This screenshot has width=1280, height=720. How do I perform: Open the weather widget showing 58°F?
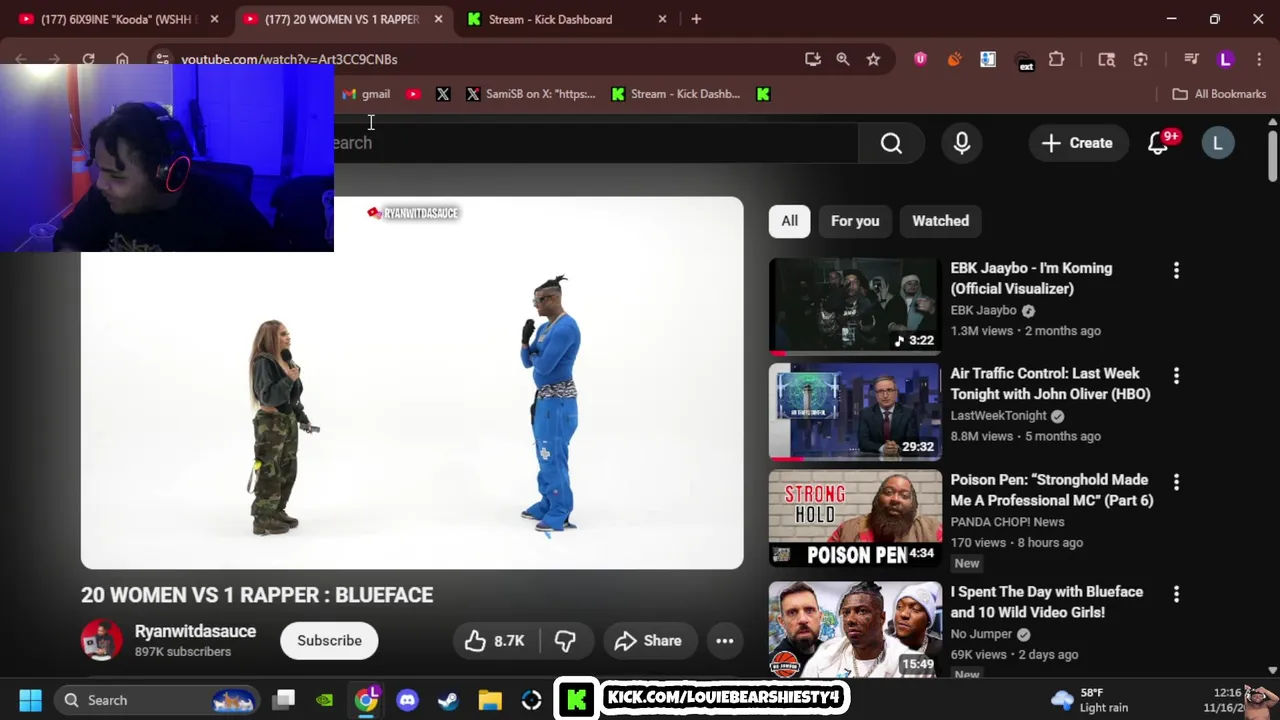pyautogui.click(x=1090, y=700)
